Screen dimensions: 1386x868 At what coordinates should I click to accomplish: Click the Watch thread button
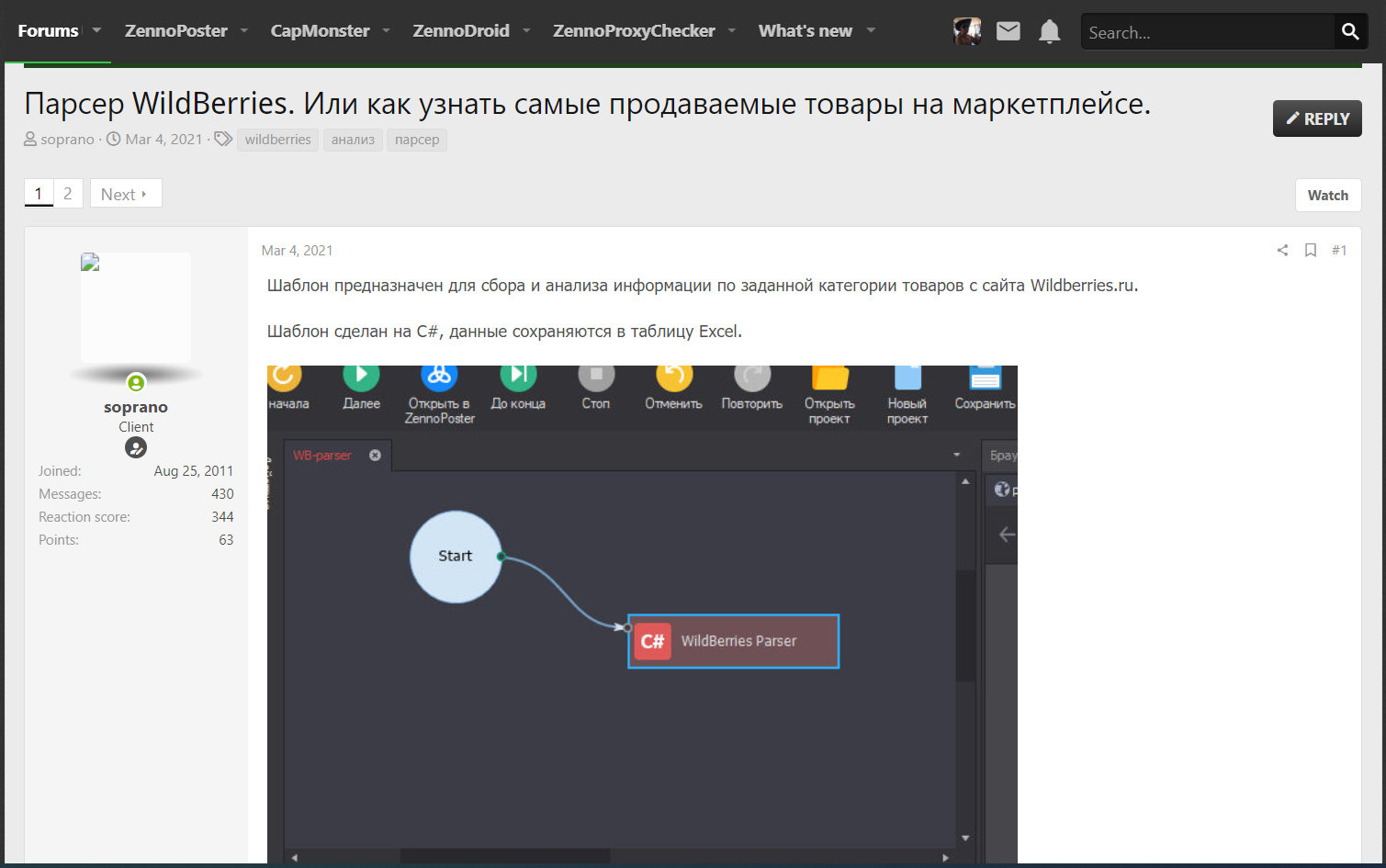coord(1328,195)
